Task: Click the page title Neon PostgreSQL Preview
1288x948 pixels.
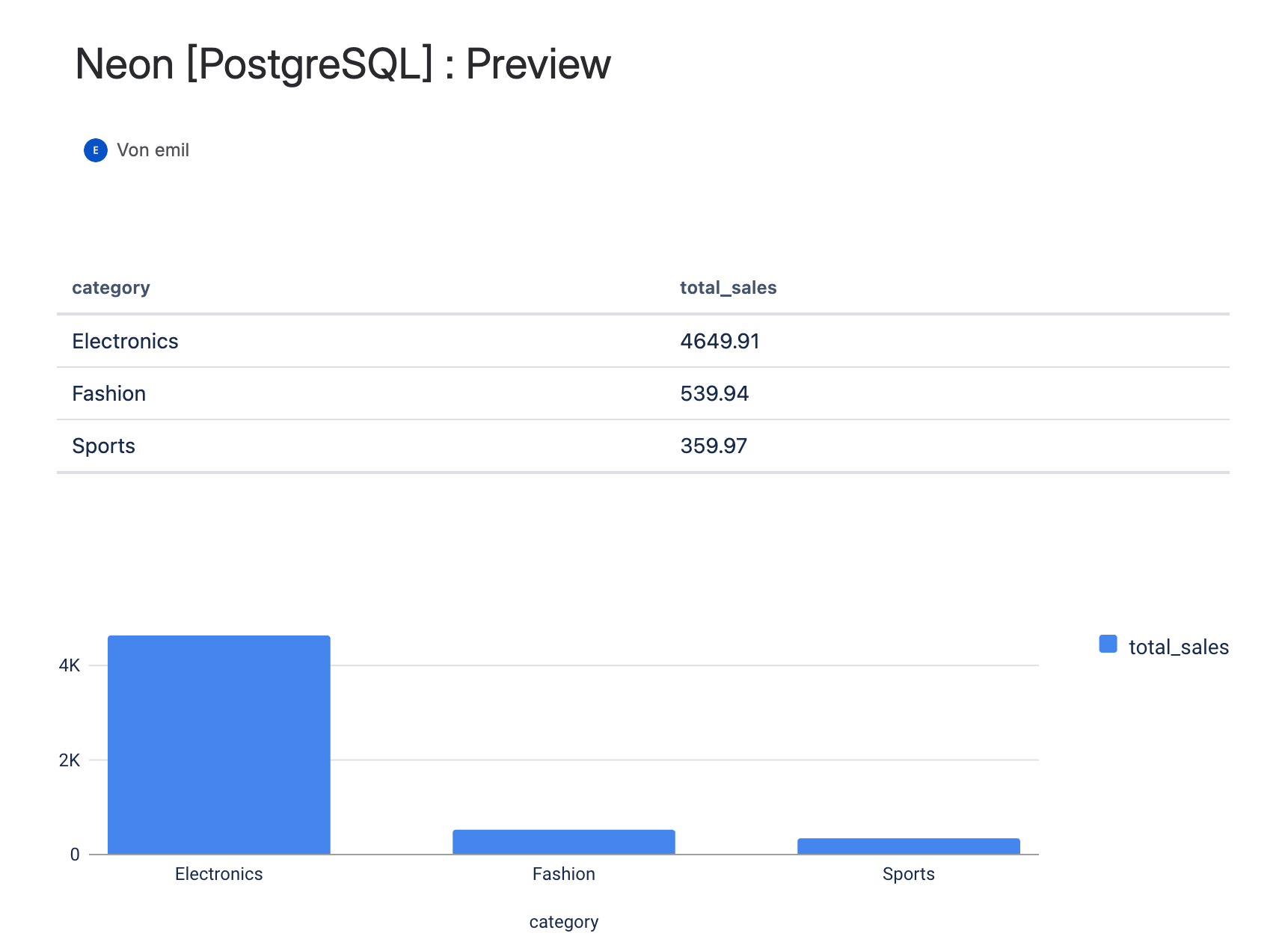Action: click(343, 64)
